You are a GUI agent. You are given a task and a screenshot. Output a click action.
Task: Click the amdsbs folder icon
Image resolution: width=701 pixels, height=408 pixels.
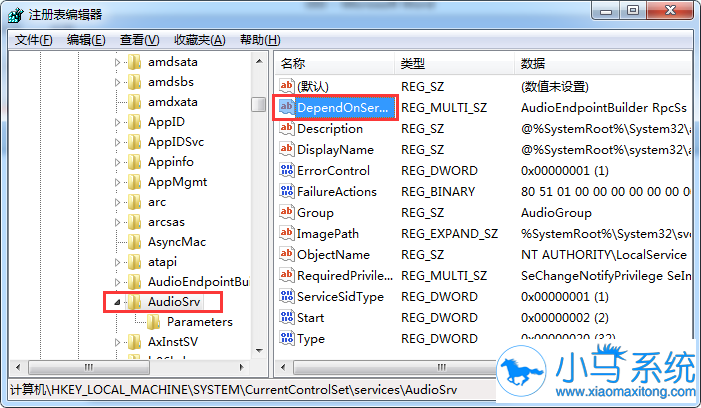135,82
